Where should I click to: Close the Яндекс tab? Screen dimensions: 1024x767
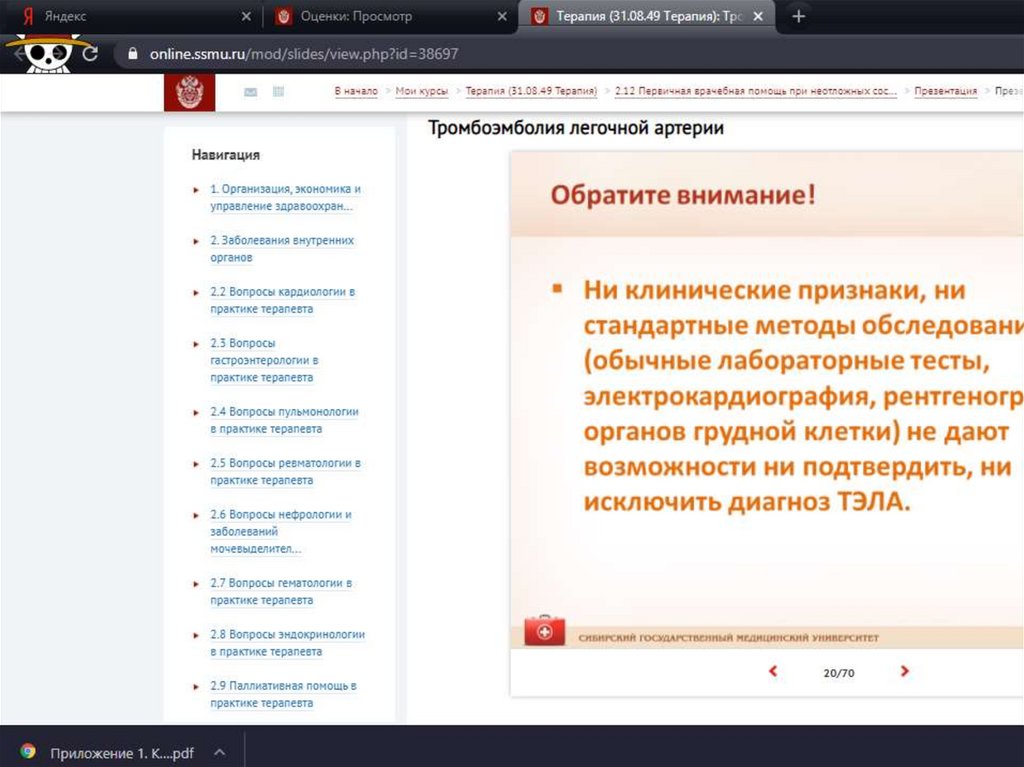coord(247,17)
